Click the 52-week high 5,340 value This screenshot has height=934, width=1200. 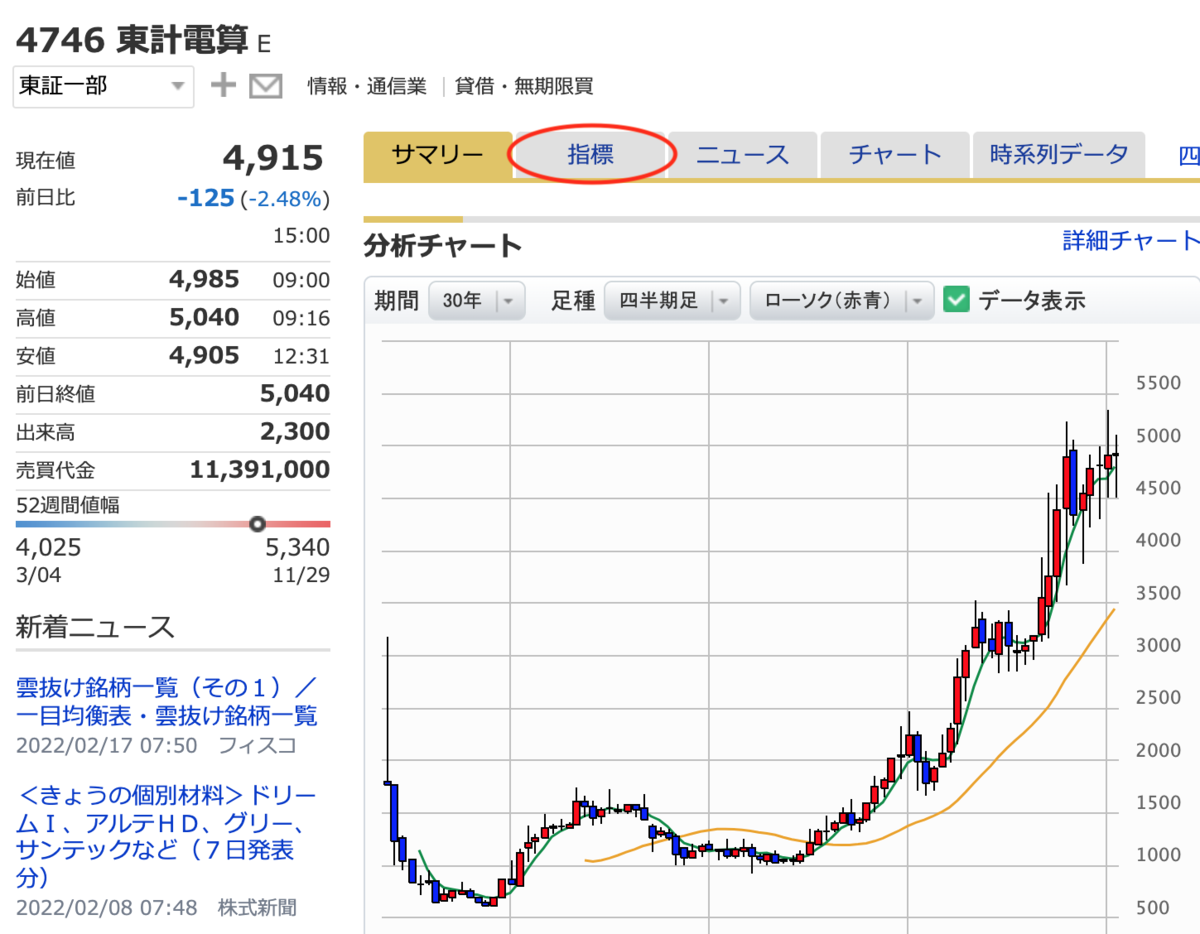click(297, 547)
